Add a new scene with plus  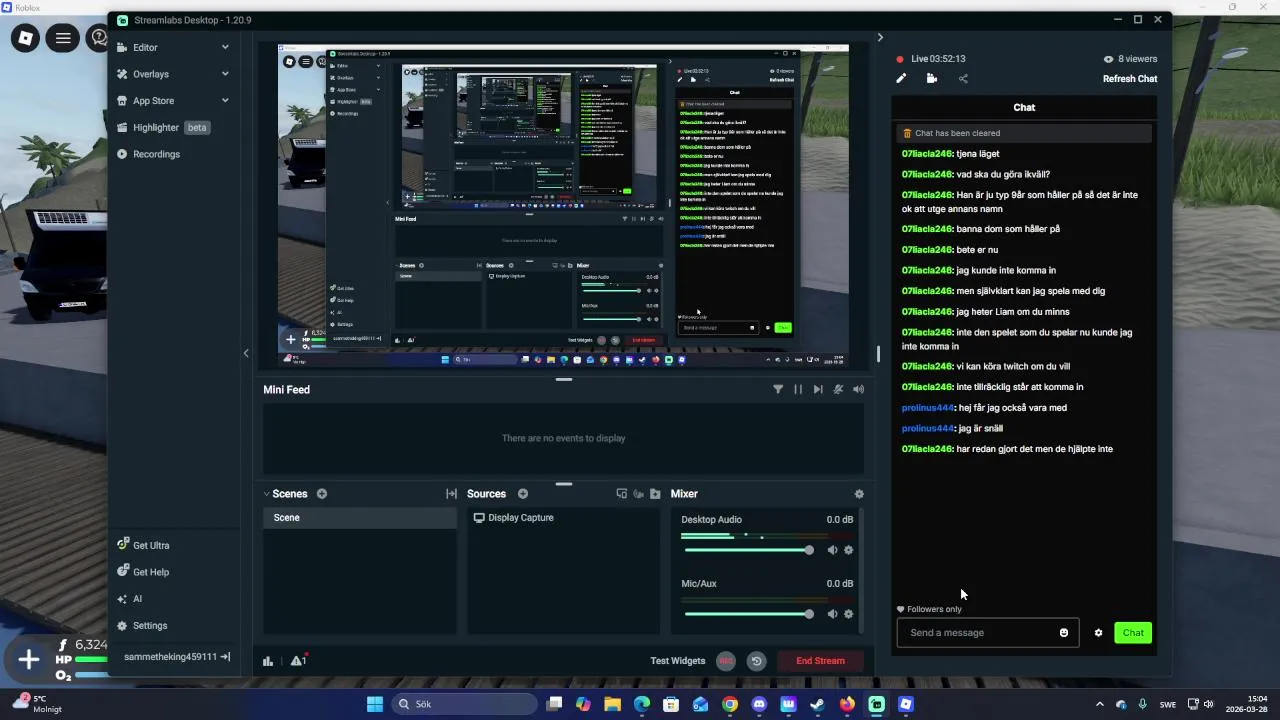pos(322,494)
